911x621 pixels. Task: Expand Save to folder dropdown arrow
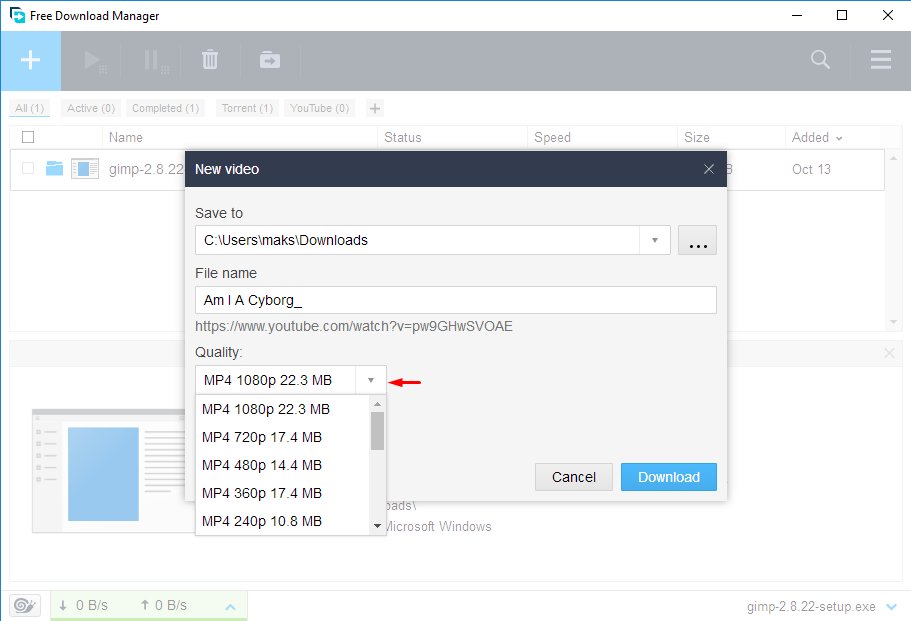[655, 240]
